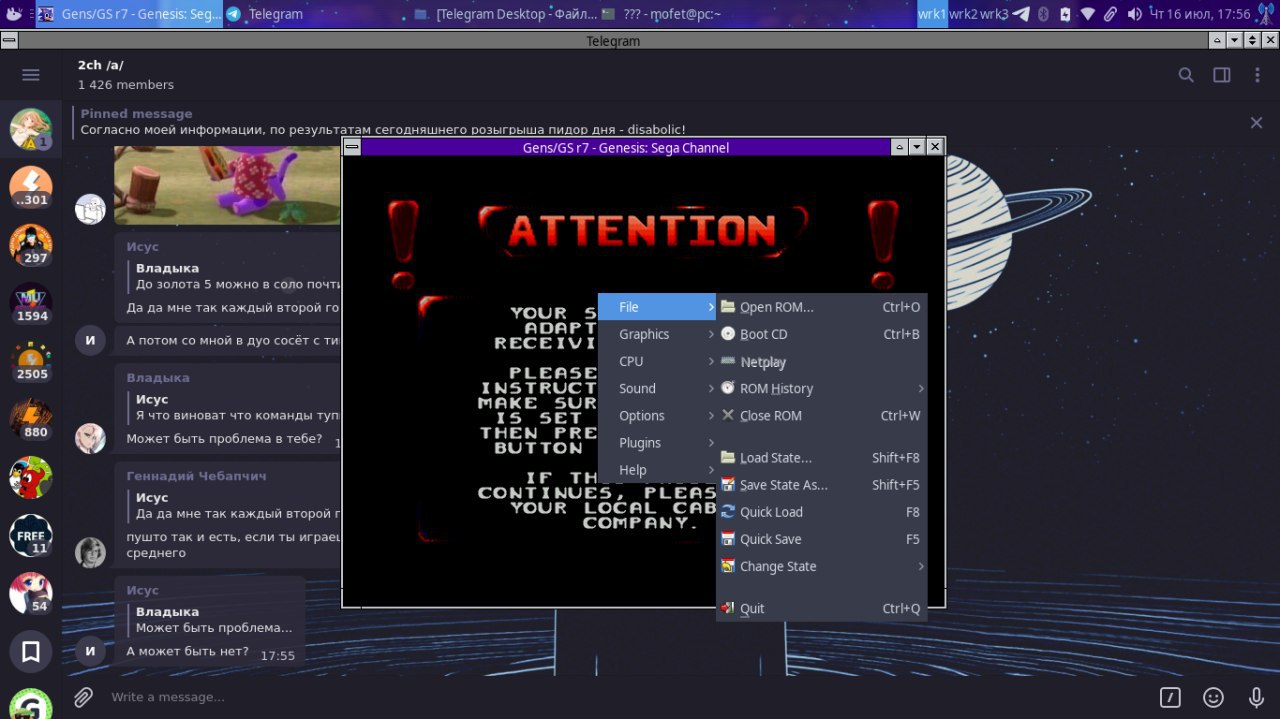Open the emoji picker smiley
This screenshot has height=719, width=1280.
(1213, 697)
